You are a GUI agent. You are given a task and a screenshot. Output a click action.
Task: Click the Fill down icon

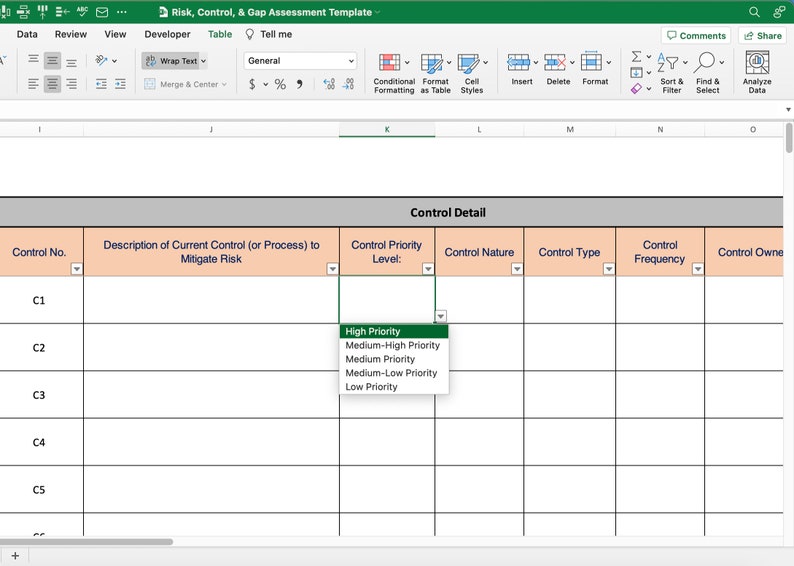(x=637, y=72)
